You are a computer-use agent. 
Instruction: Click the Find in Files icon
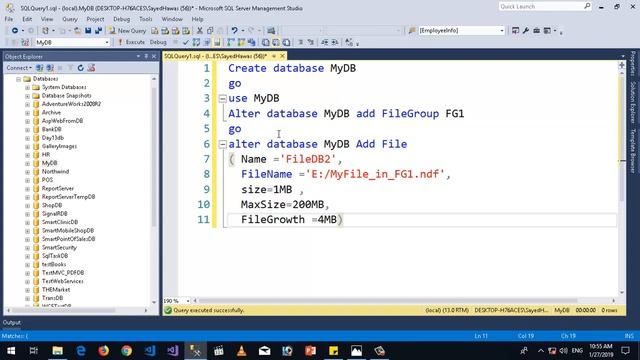coord(412,31)
